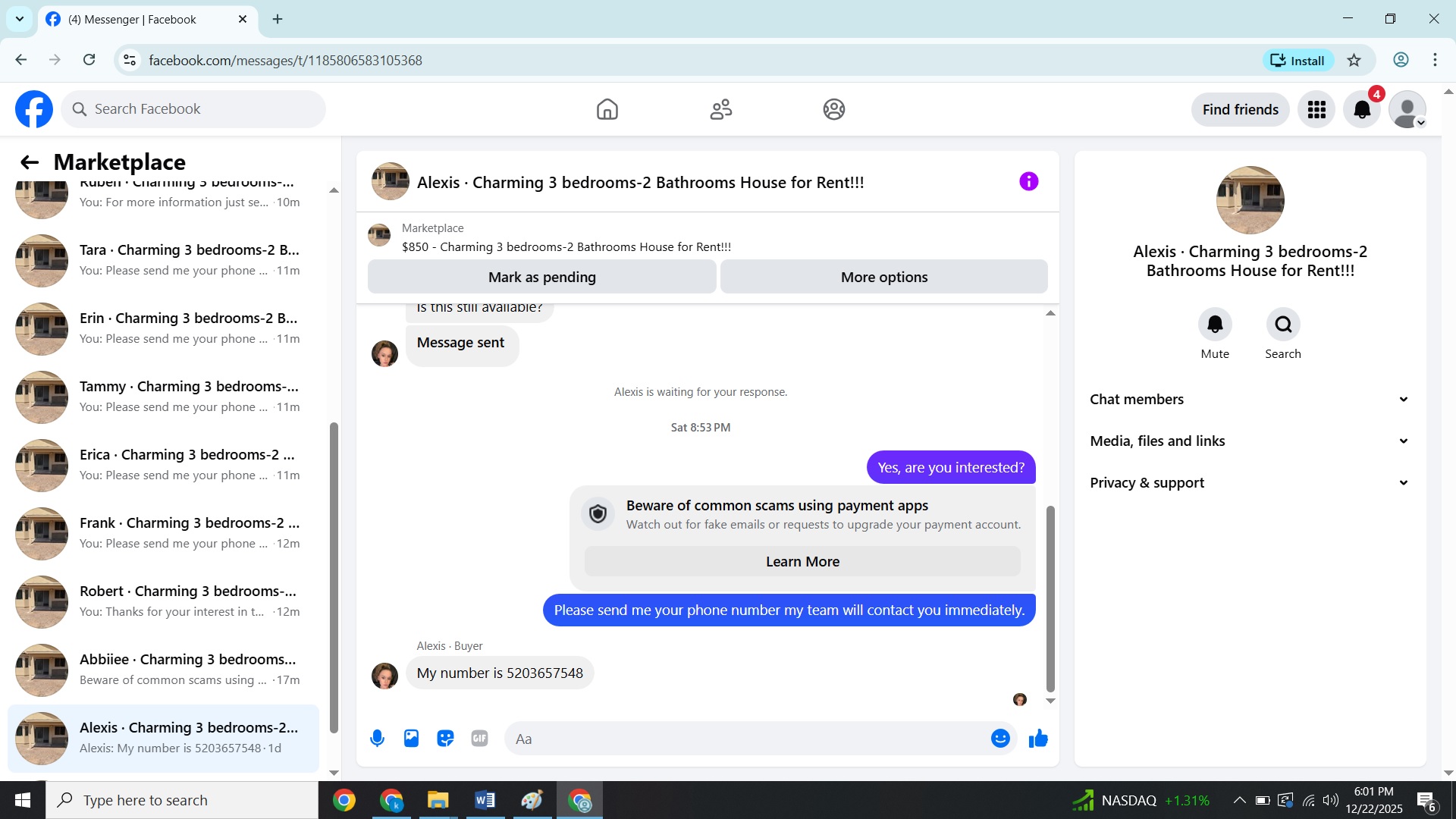Click Learn More on scam warning
Image resolution: width=1456 pixels, height=819 pixels.
(x=802, y=562)
